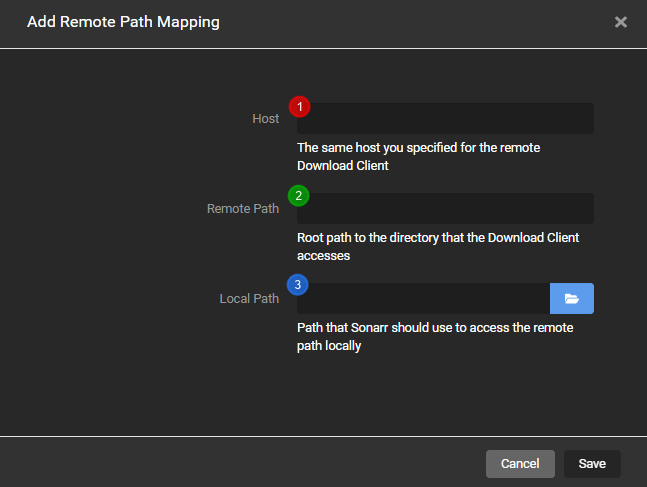The image size is (647, 487).
Task: Click the Host help text about Download Client
Action: (420, 157)
